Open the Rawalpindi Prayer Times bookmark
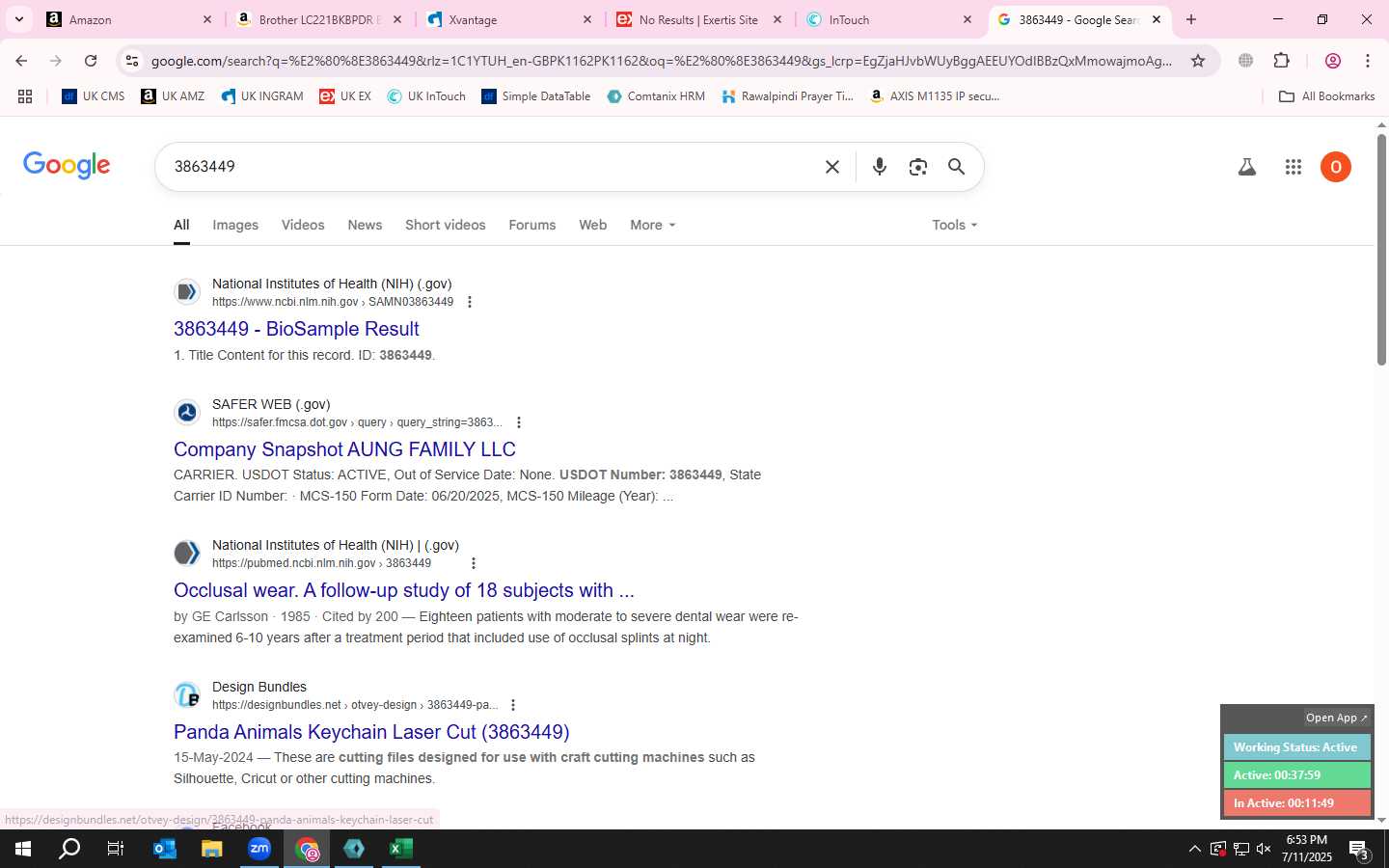Screen dimensions: 1389x868 (x=787, y=96)
